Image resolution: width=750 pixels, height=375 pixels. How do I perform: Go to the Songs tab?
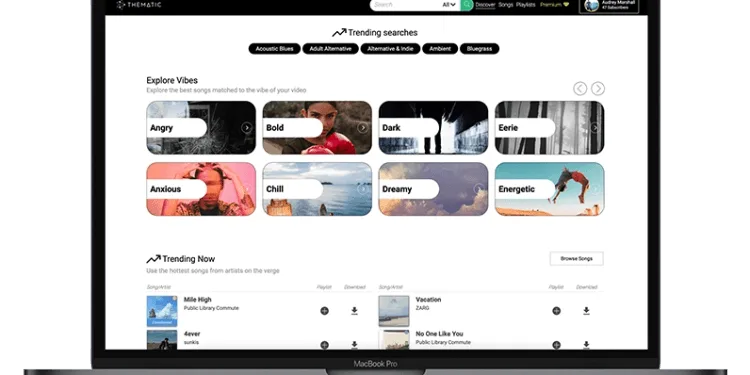click(506, 5)
